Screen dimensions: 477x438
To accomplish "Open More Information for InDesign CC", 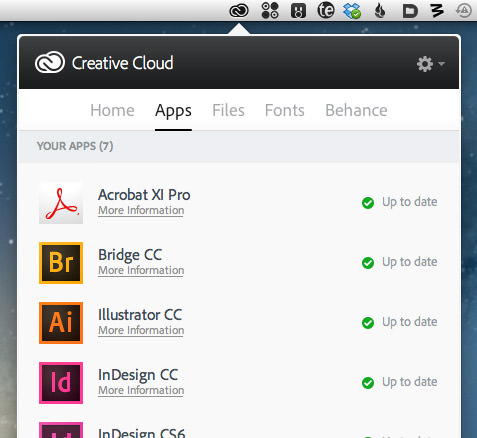I will click(141, 391).
